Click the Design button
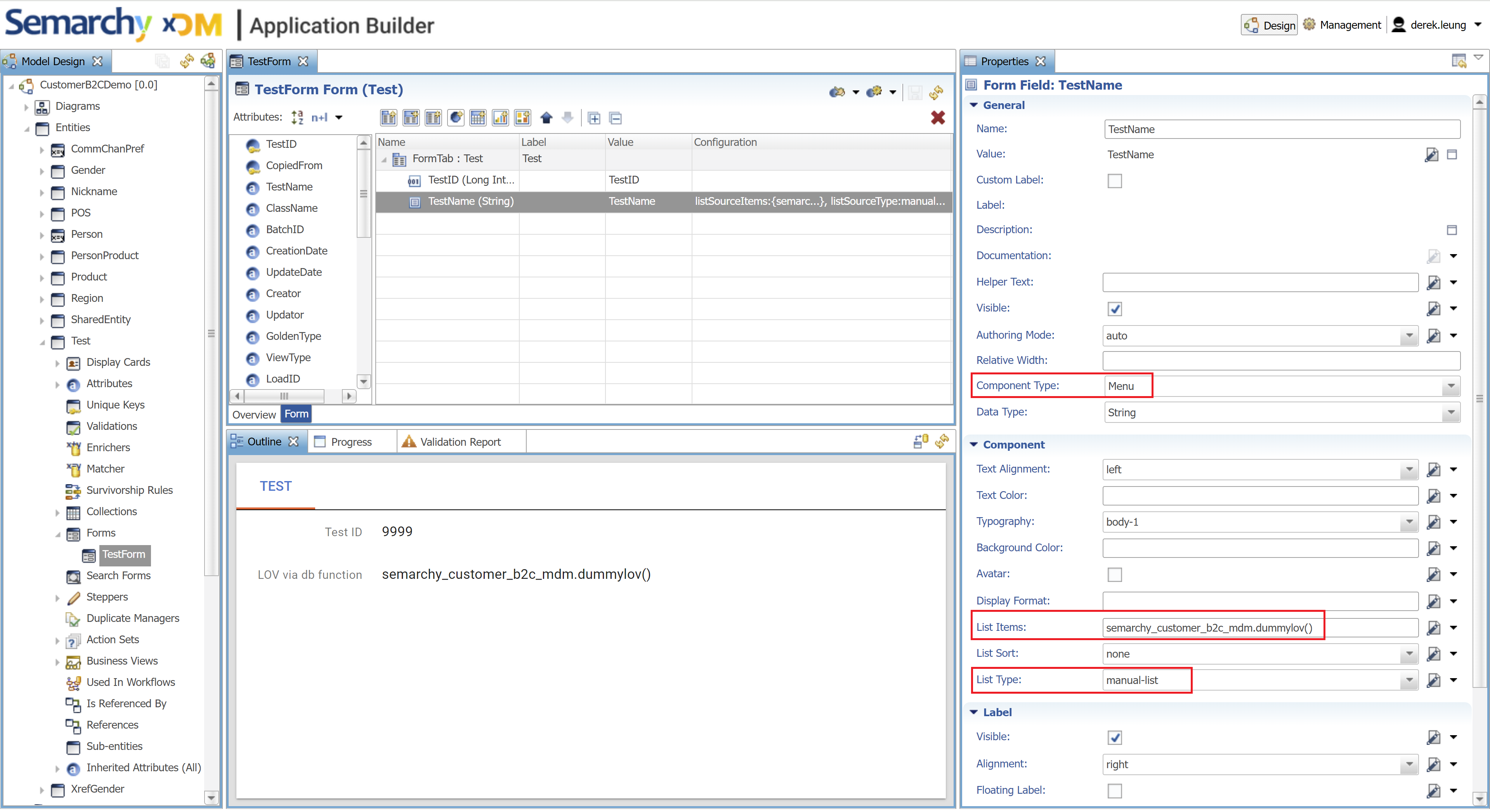 1269,25
